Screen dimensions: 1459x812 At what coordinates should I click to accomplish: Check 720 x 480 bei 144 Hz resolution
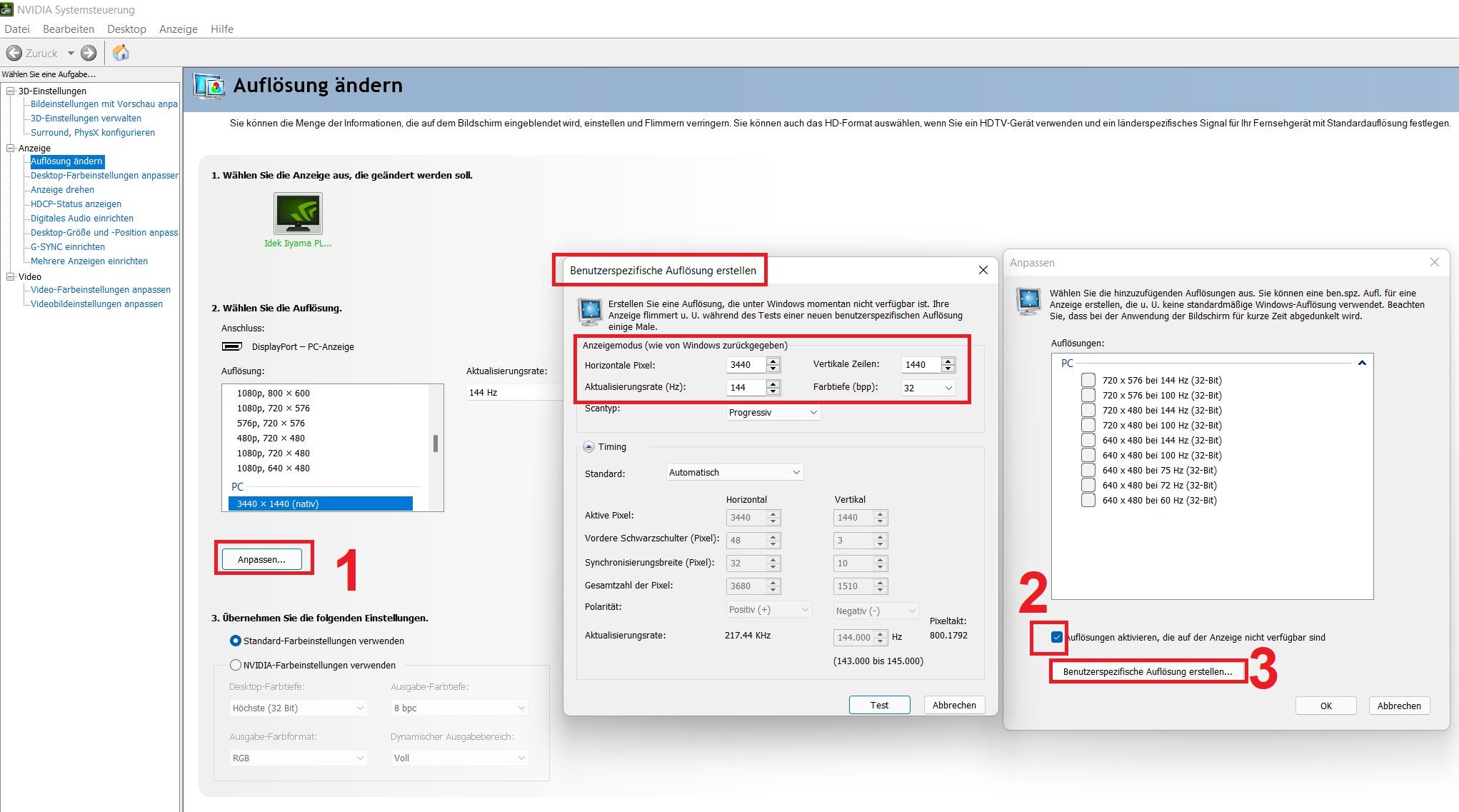pyautogui.click(x=1088, y=410)
